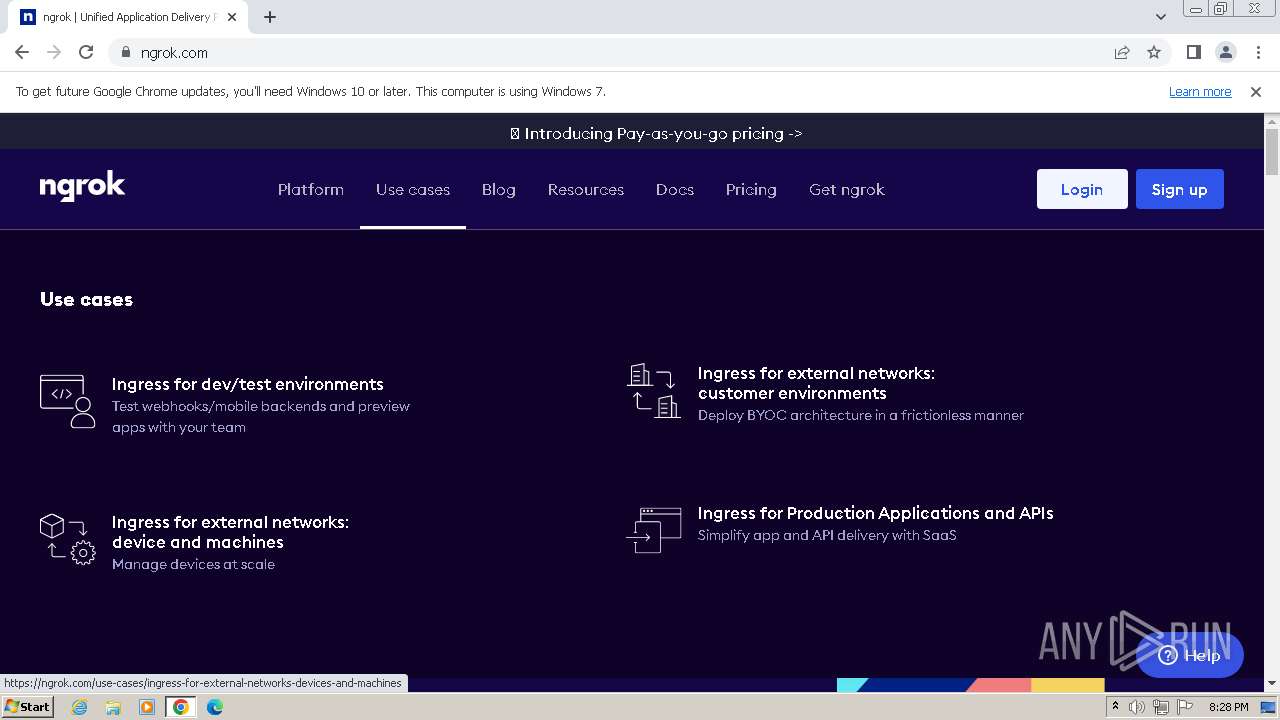Open the Pricing page

(x=751, y=189)
